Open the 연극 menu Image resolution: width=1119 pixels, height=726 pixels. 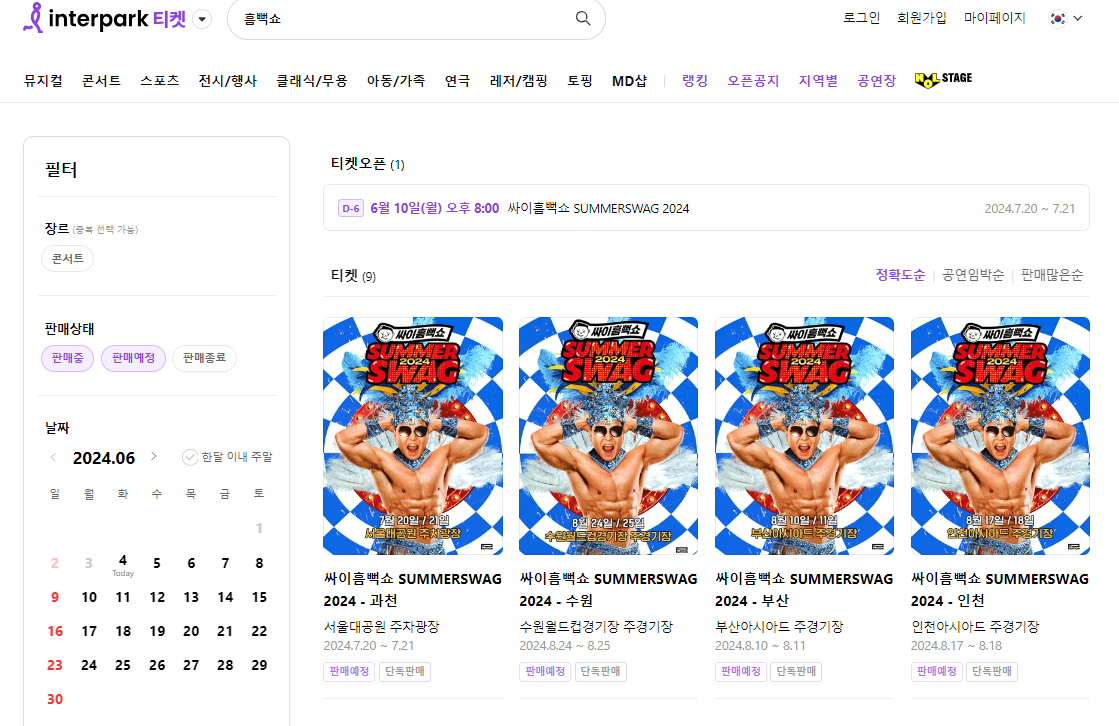(x=457, y=81)
